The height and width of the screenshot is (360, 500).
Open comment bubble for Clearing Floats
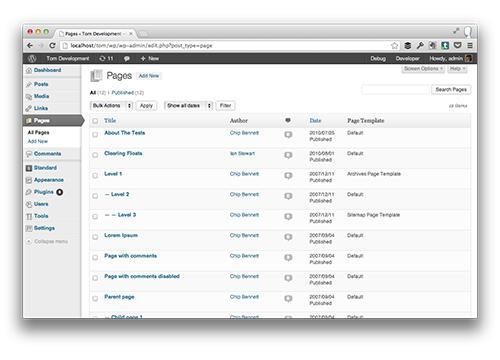(x=288, y=155)
